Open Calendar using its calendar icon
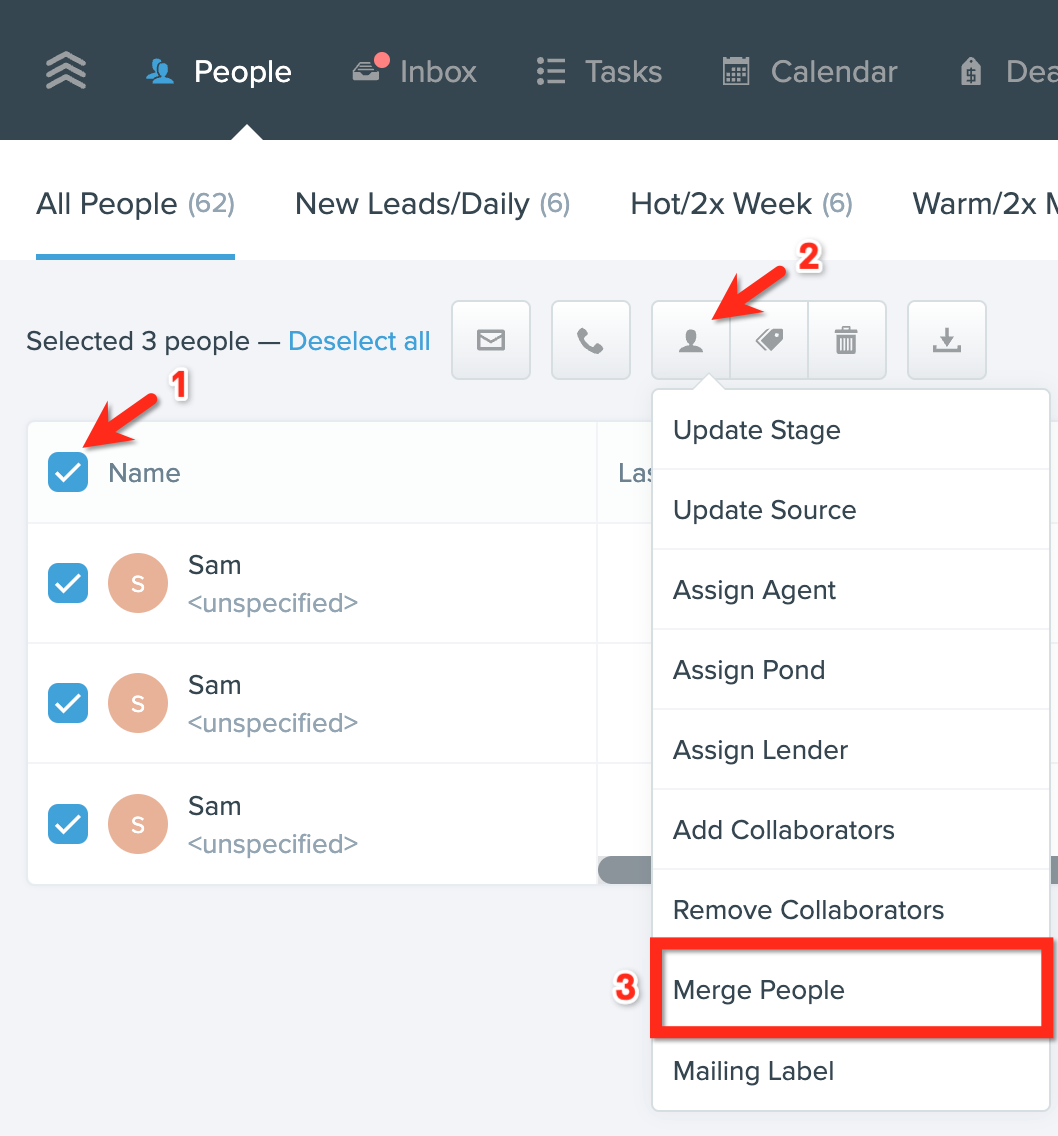The width and height of the screenshot is (1058, 1136). [x=736, y=70]
